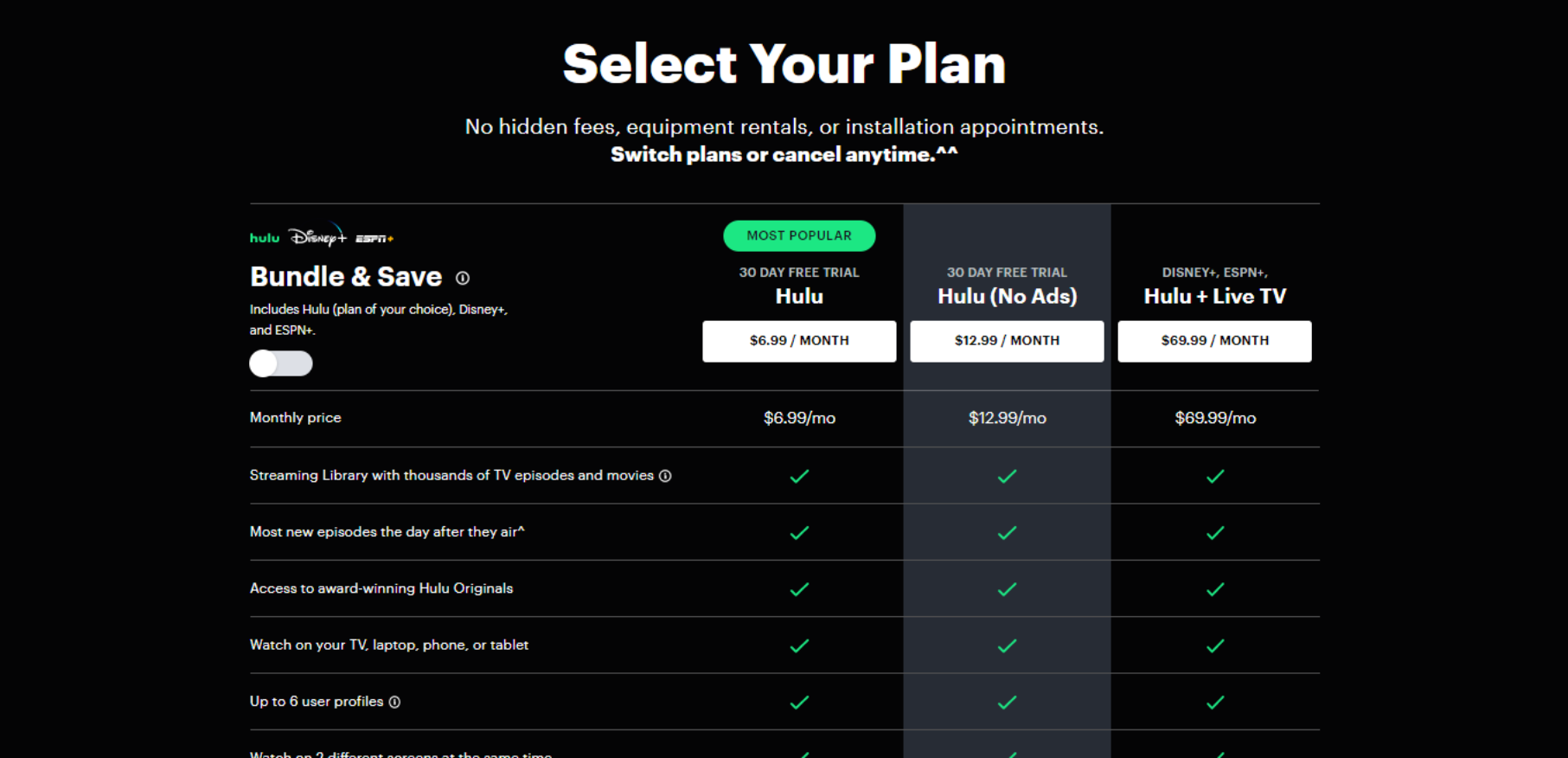The image size is (1568, 758).
Task: Click the No Ads checkmark for user profiles
Action: [x=1007, y=703]
